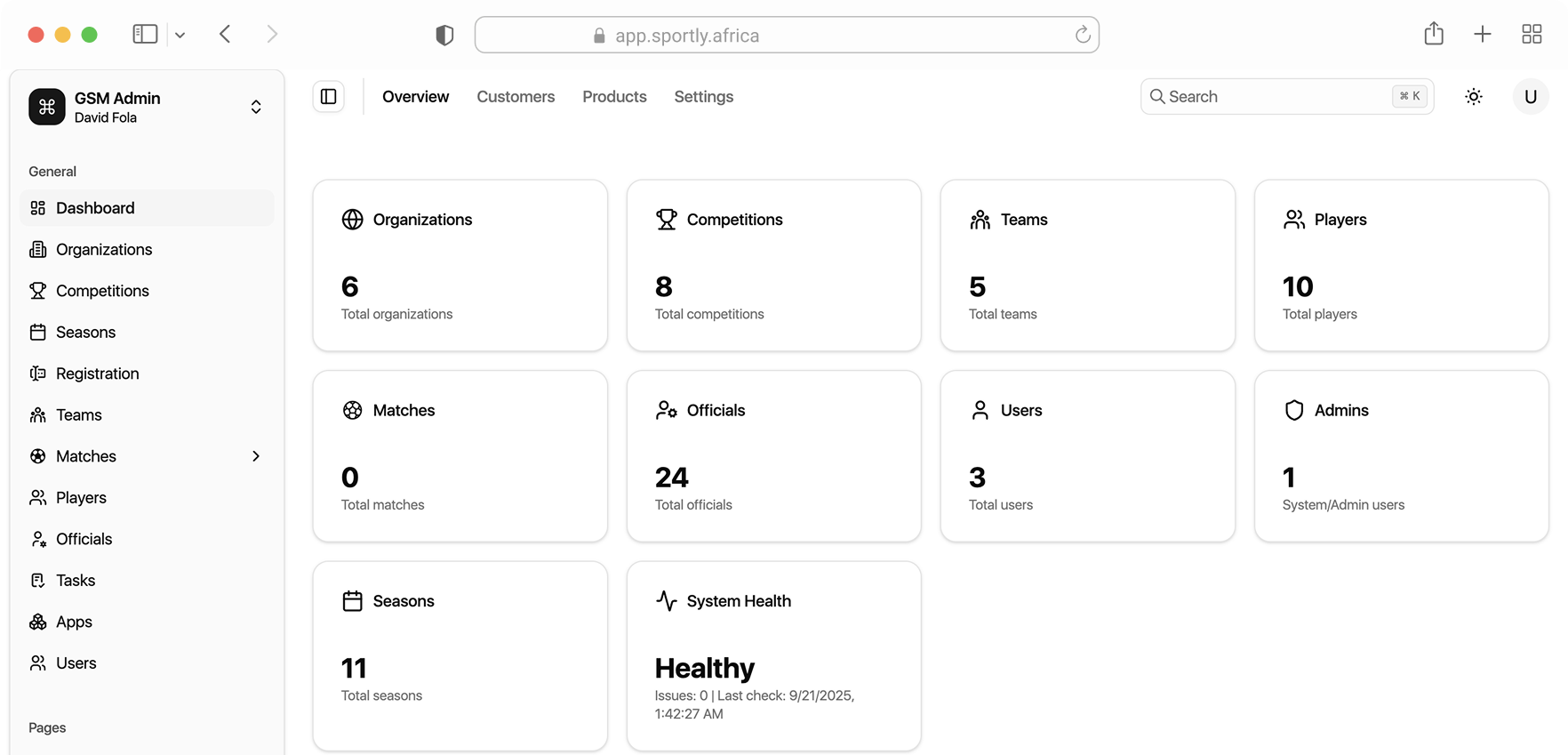Open the Safari sidebar dropdown arrow

coord(180,36)
